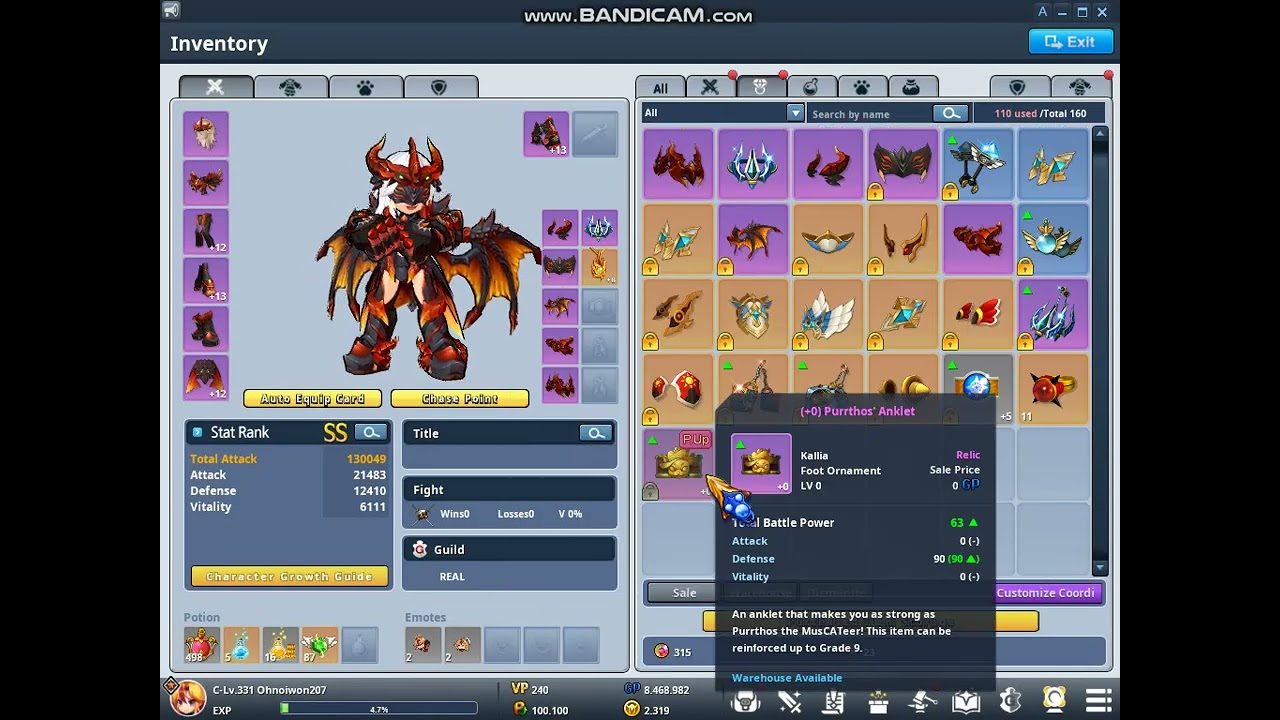Viewport: 1280px width, 720px height.
Task: Click the Sale button
Action: (684, 593)
